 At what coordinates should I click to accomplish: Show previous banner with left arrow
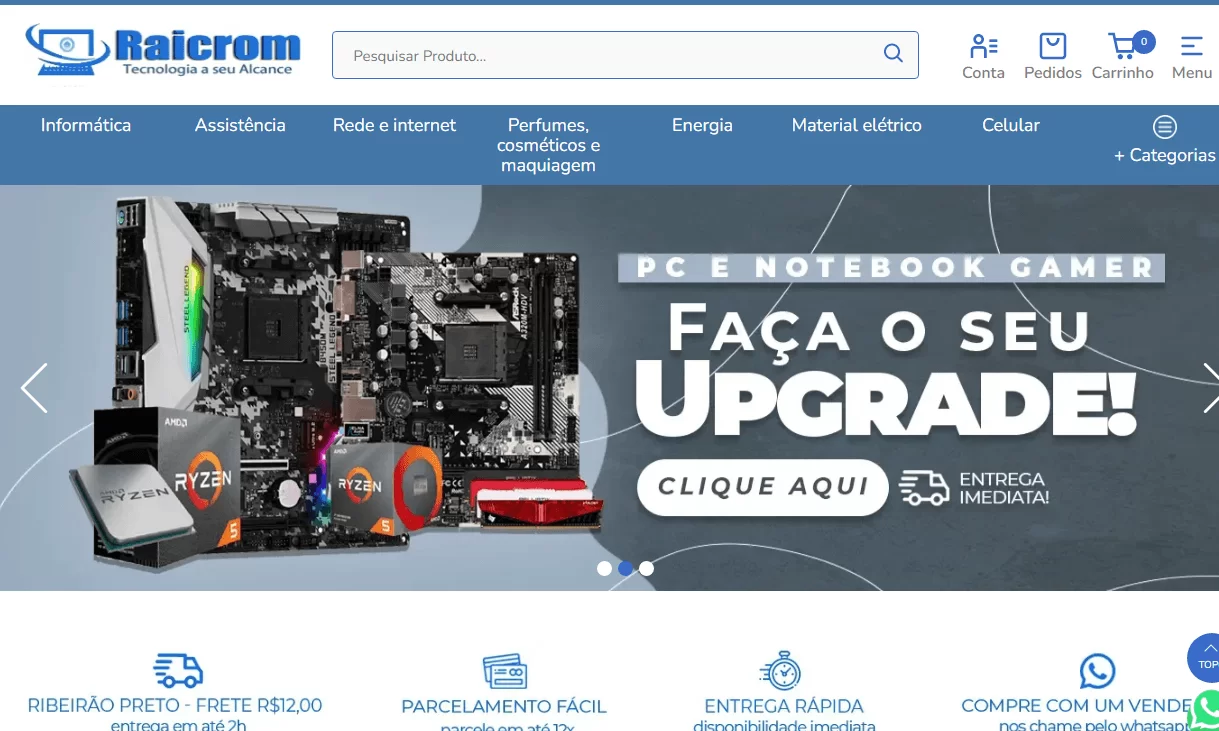pyautogui.click(x=34, y=388)
